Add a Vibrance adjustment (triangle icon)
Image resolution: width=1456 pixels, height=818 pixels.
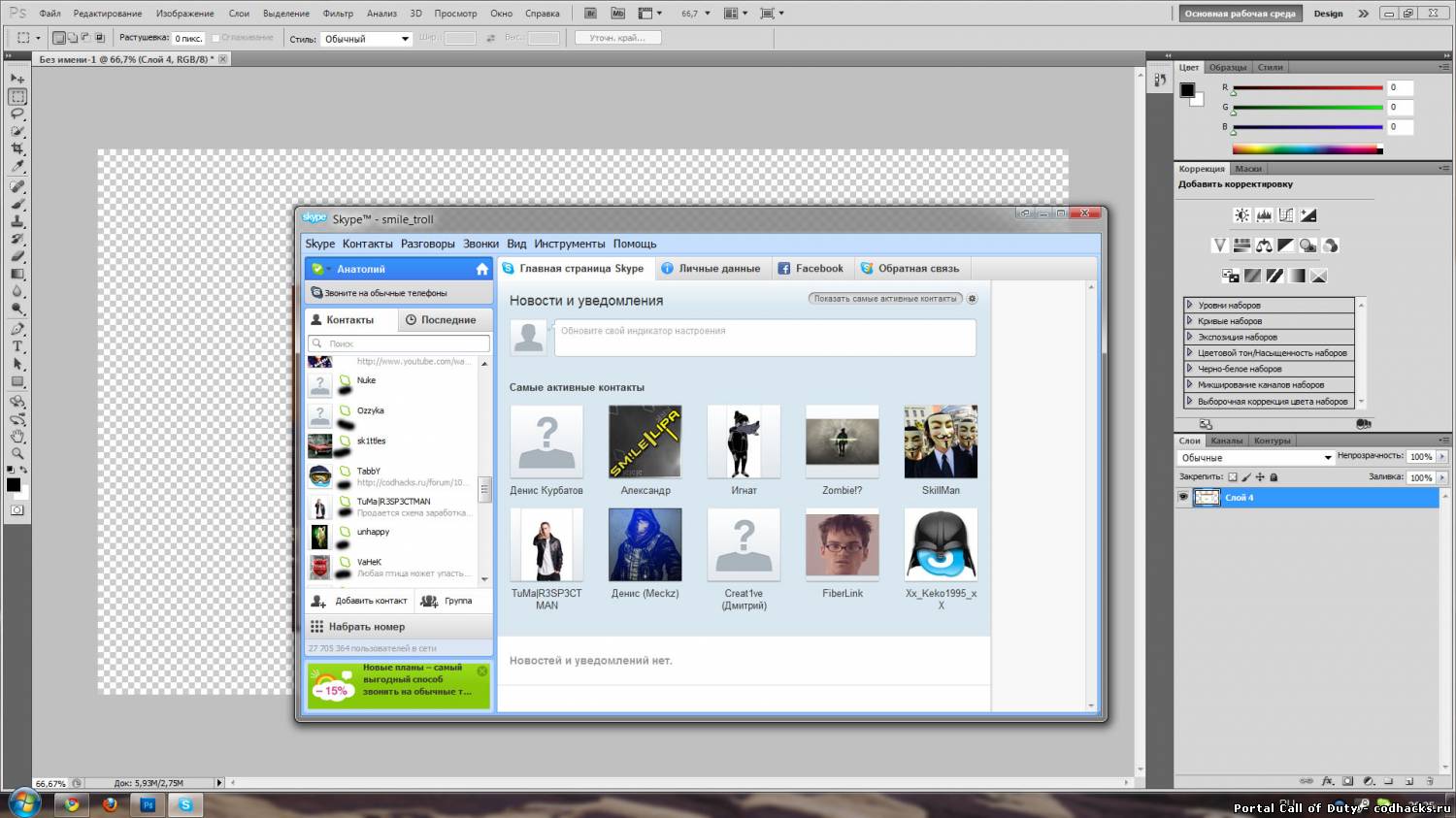pyautogui.click(x=1219, y=245)
